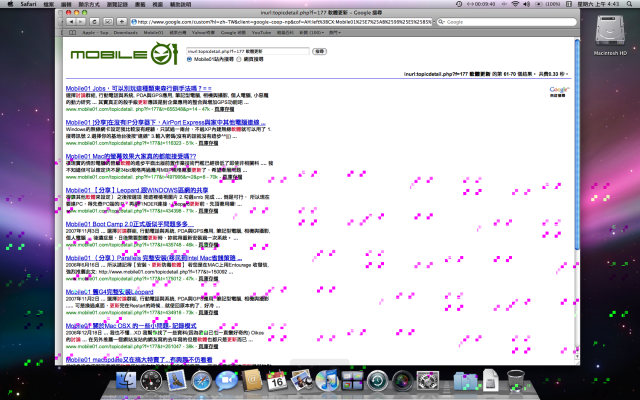Click the web clip toolbar button

click(x=108, y=22)
